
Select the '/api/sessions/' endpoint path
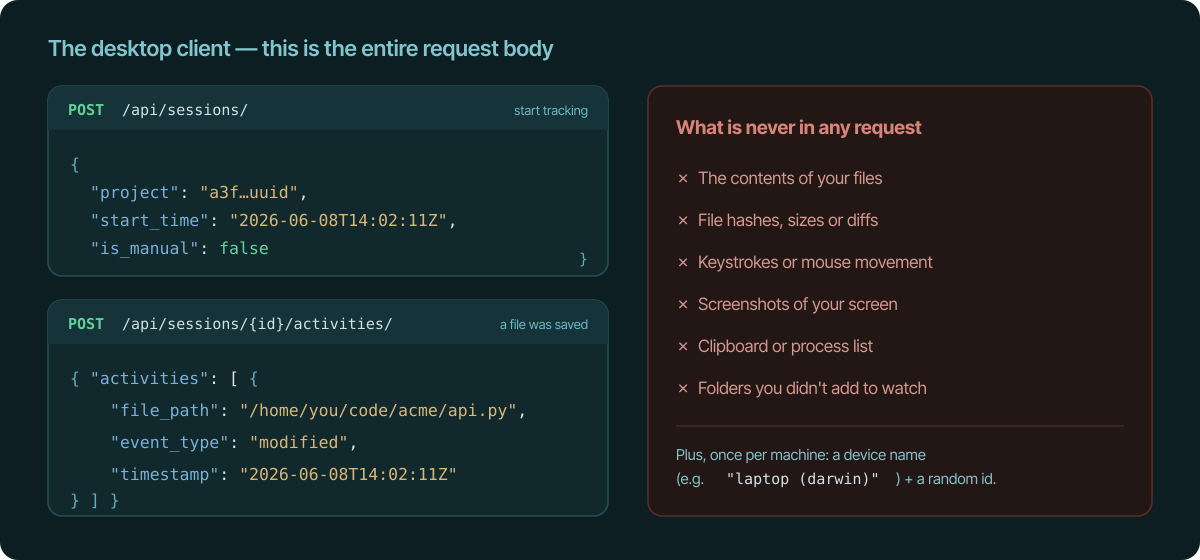click(185, 110)
